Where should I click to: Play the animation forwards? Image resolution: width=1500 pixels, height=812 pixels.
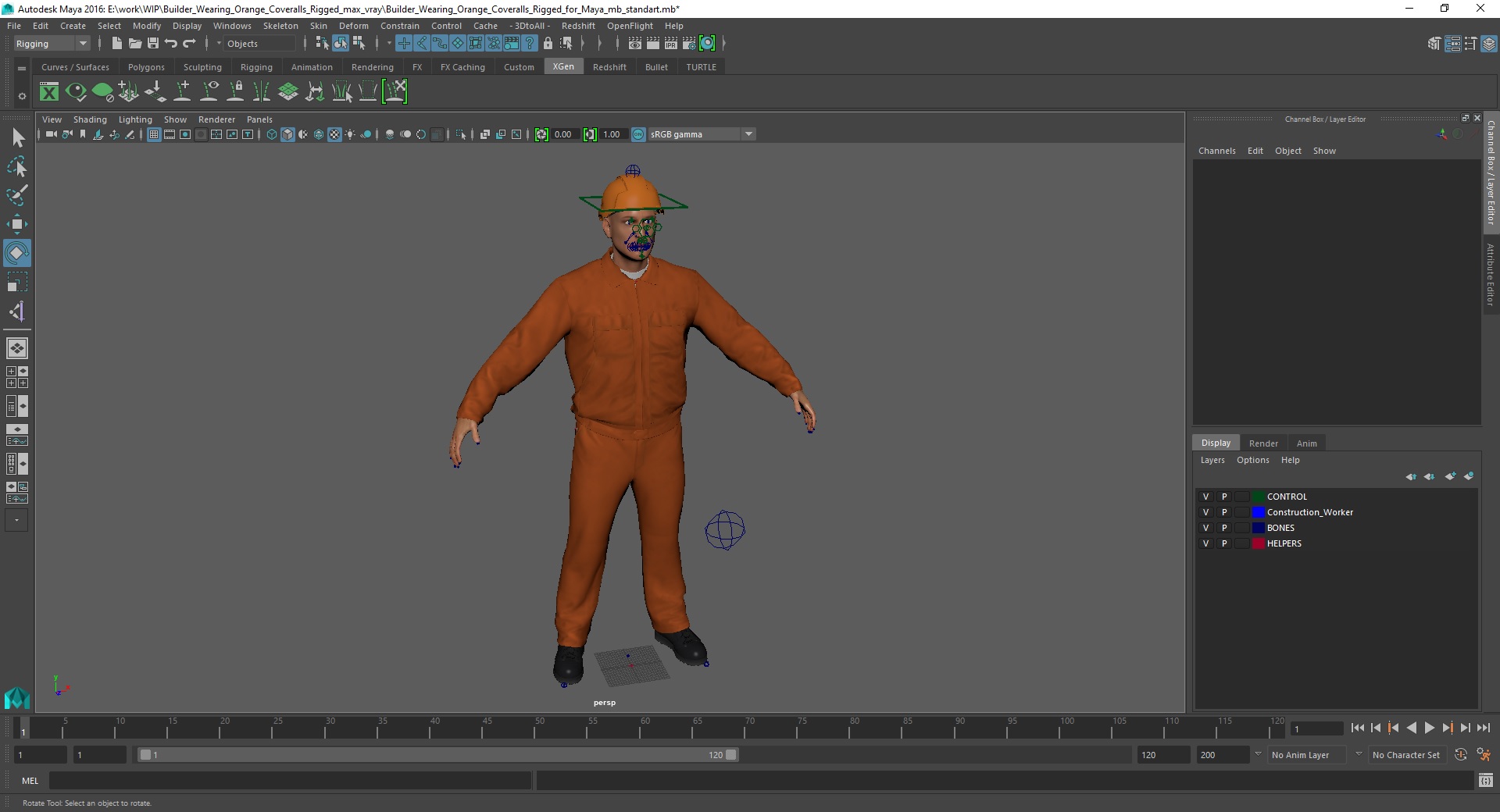pyautogui.click(x=1430, y=728)
